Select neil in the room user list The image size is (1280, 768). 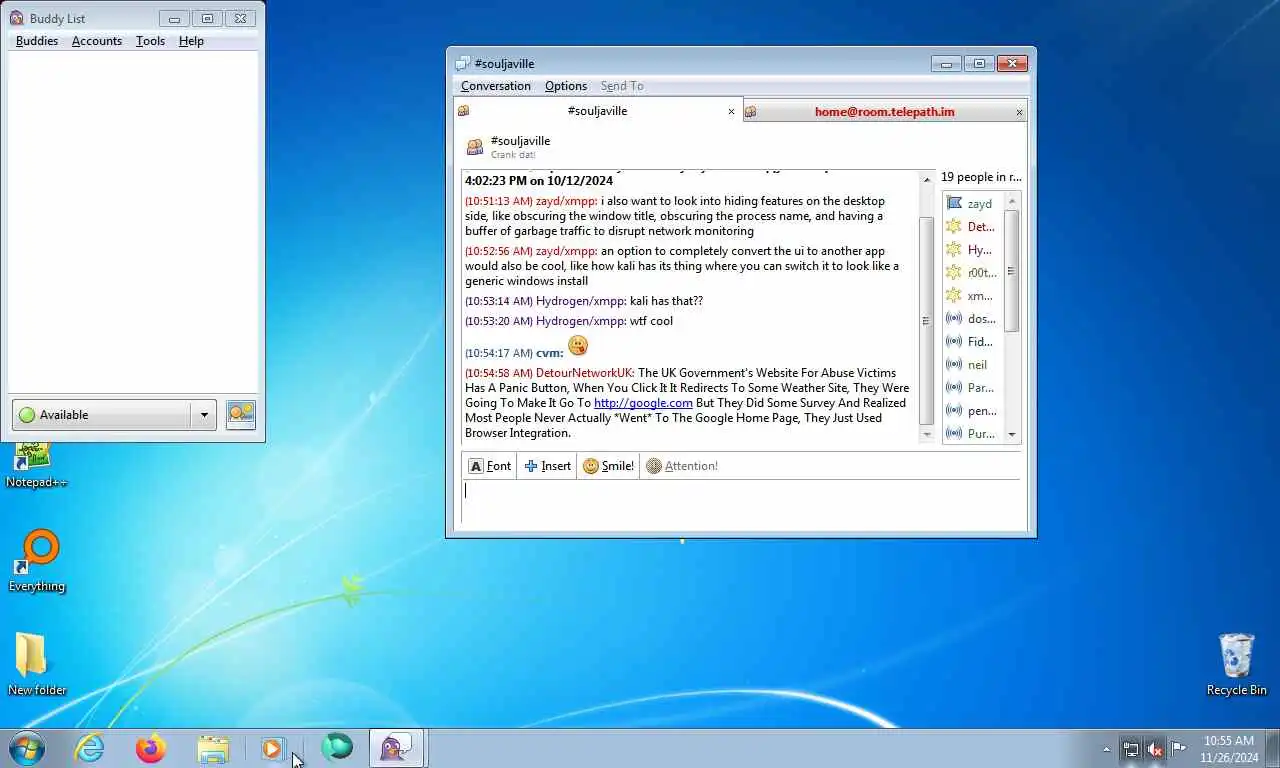(971, 365)
